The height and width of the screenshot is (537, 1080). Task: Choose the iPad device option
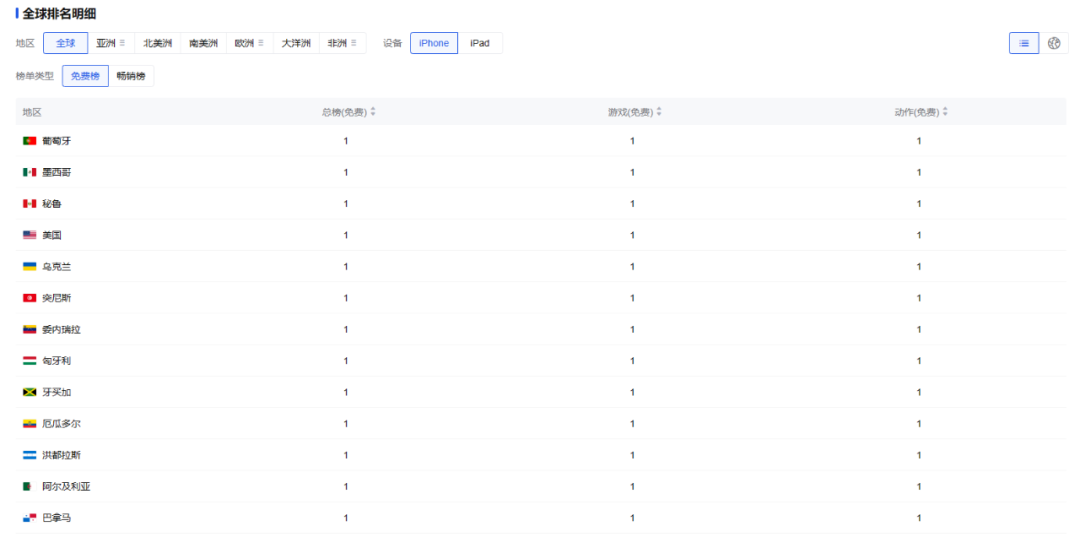point(480,43)
